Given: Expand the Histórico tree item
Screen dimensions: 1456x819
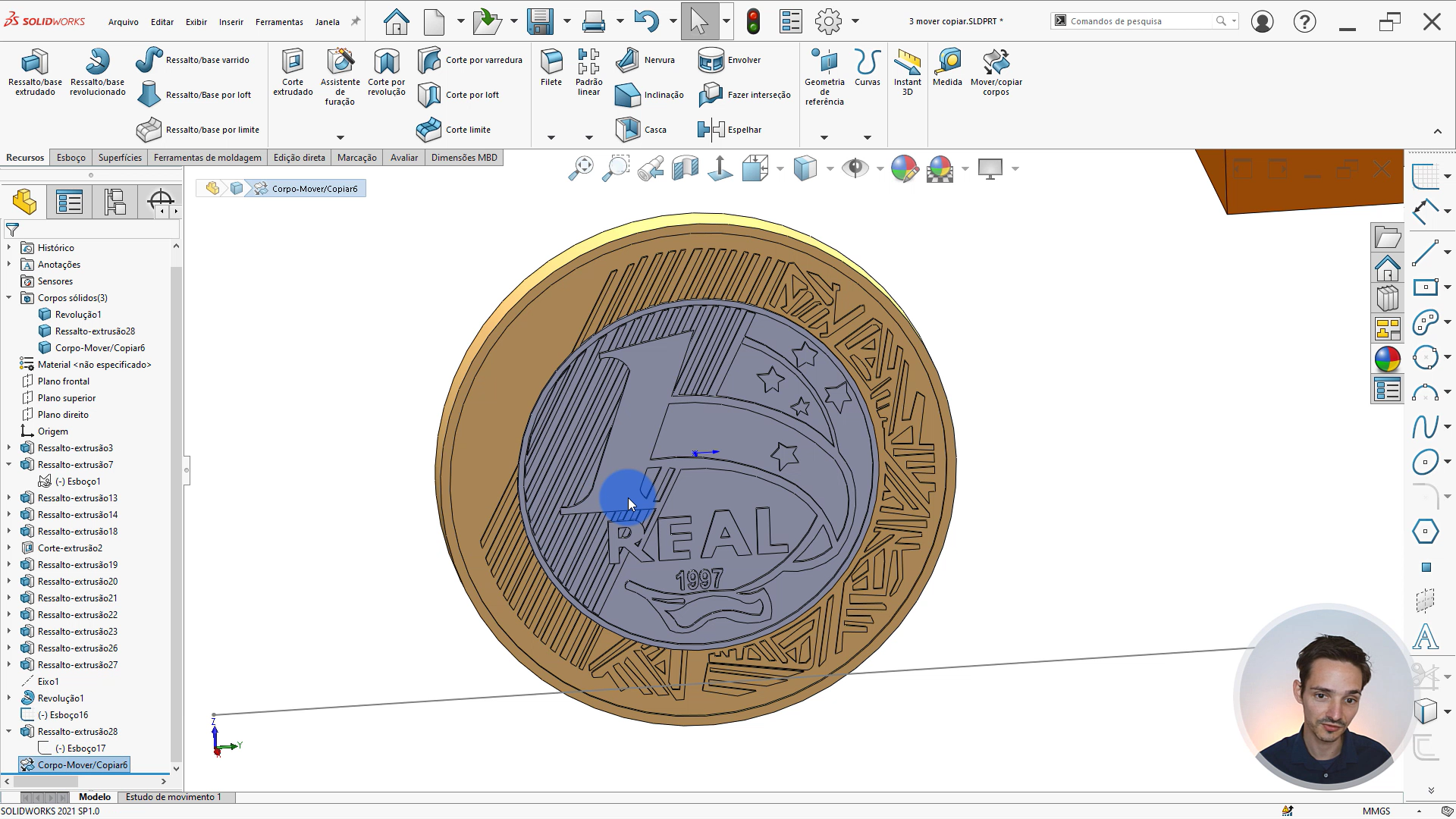Looking at the screenshot, I should point(9,247).
